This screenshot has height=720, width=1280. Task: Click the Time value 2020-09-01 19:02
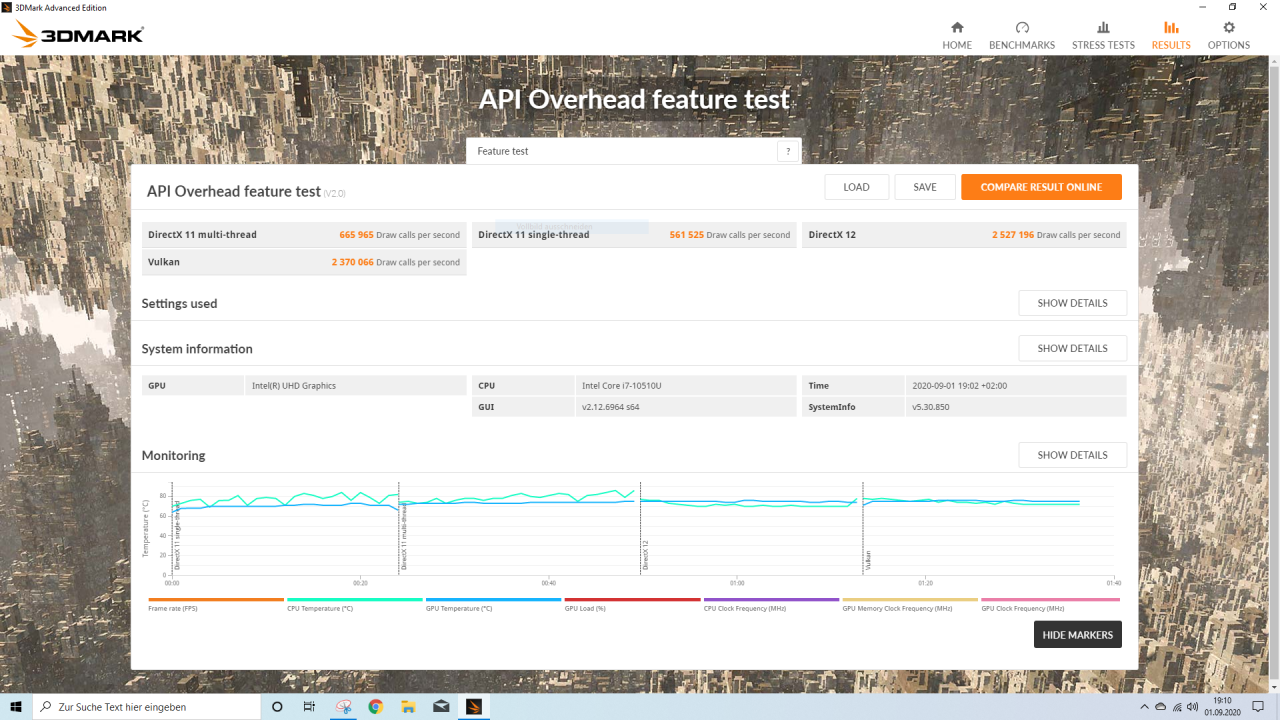959,386
